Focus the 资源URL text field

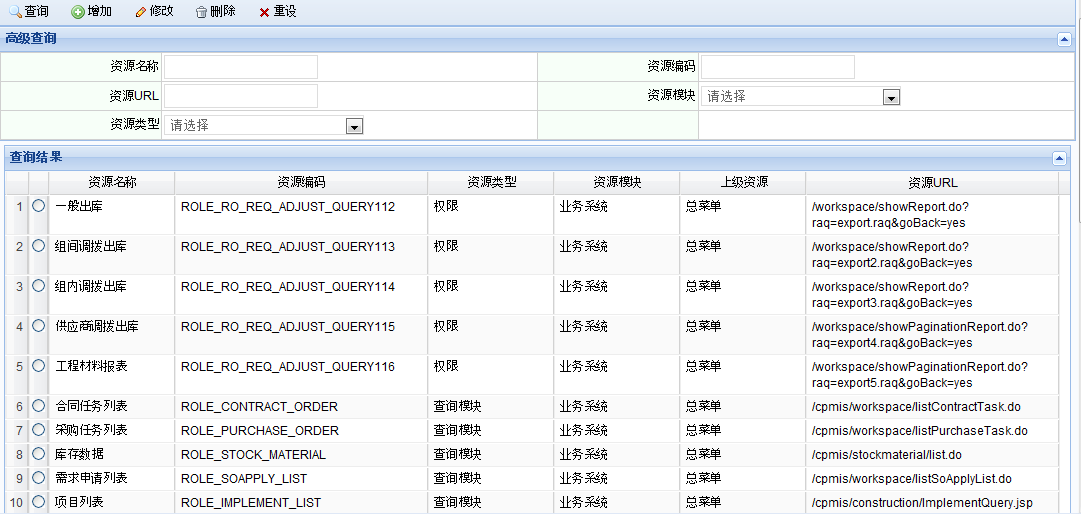(x=241, y=96)
